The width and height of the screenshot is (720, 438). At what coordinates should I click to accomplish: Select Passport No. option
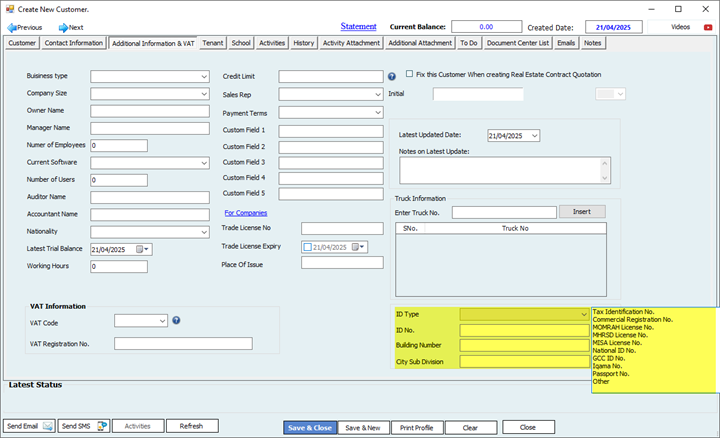[x=611, y=374]
